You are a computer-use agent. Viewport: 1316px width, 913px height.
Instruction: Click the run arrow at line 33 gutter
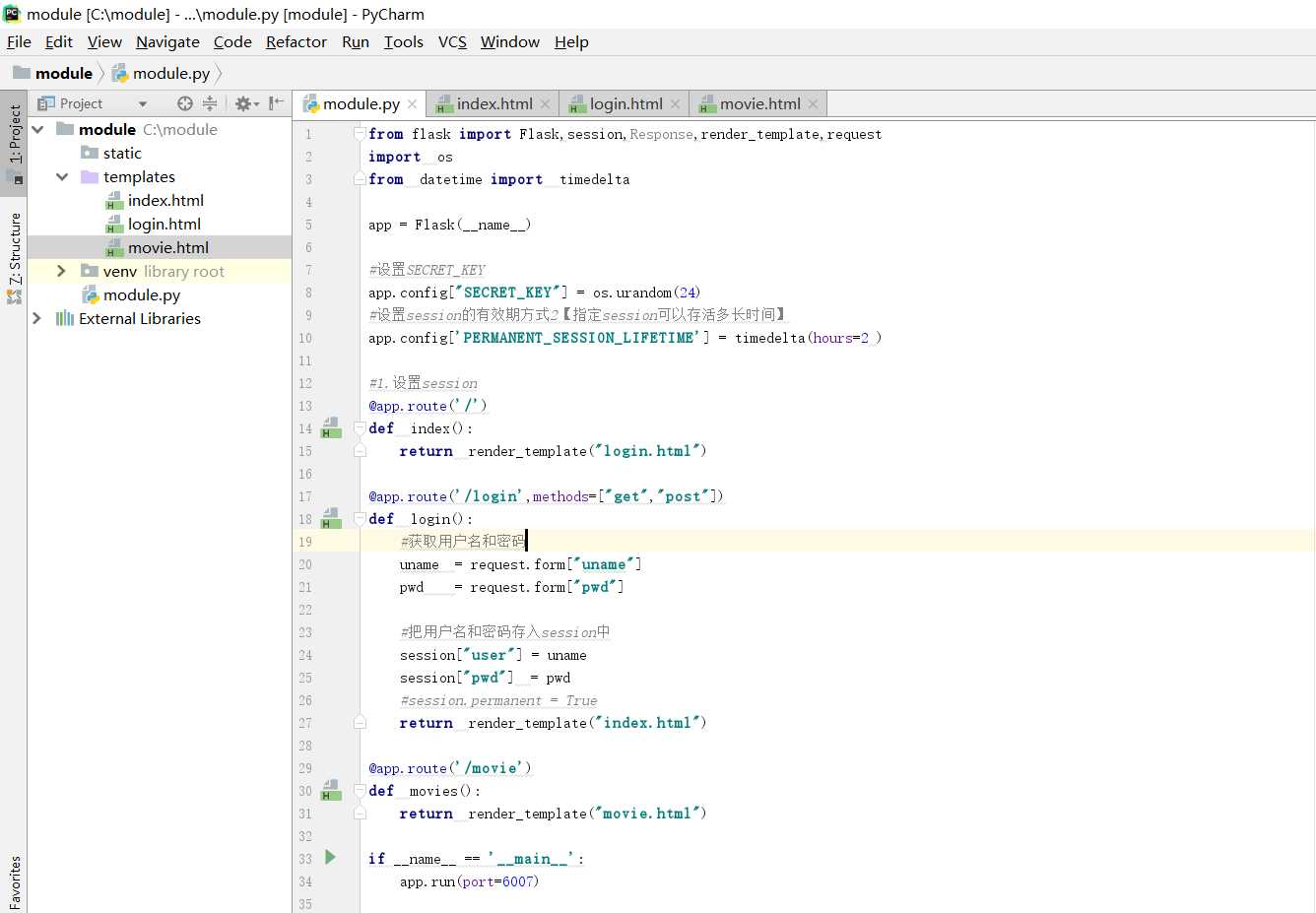click(331, 858)
